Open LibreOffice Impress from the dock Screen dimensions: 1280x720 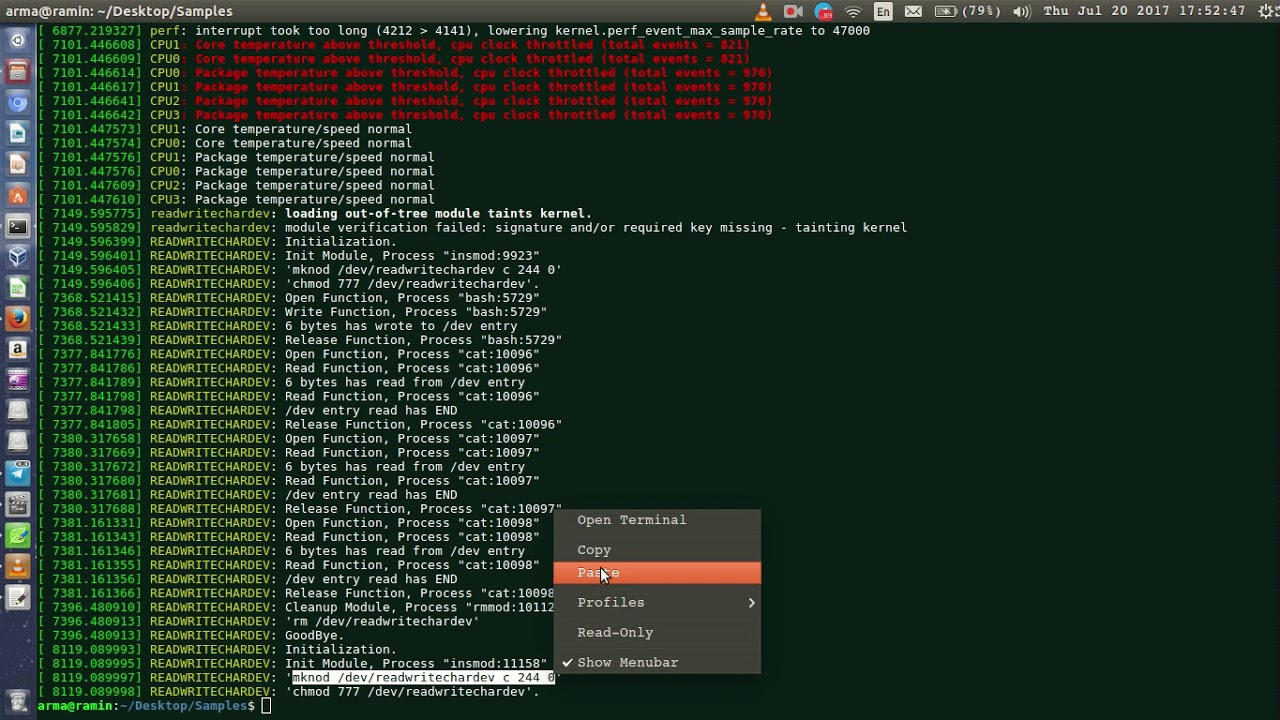point(17,164)
